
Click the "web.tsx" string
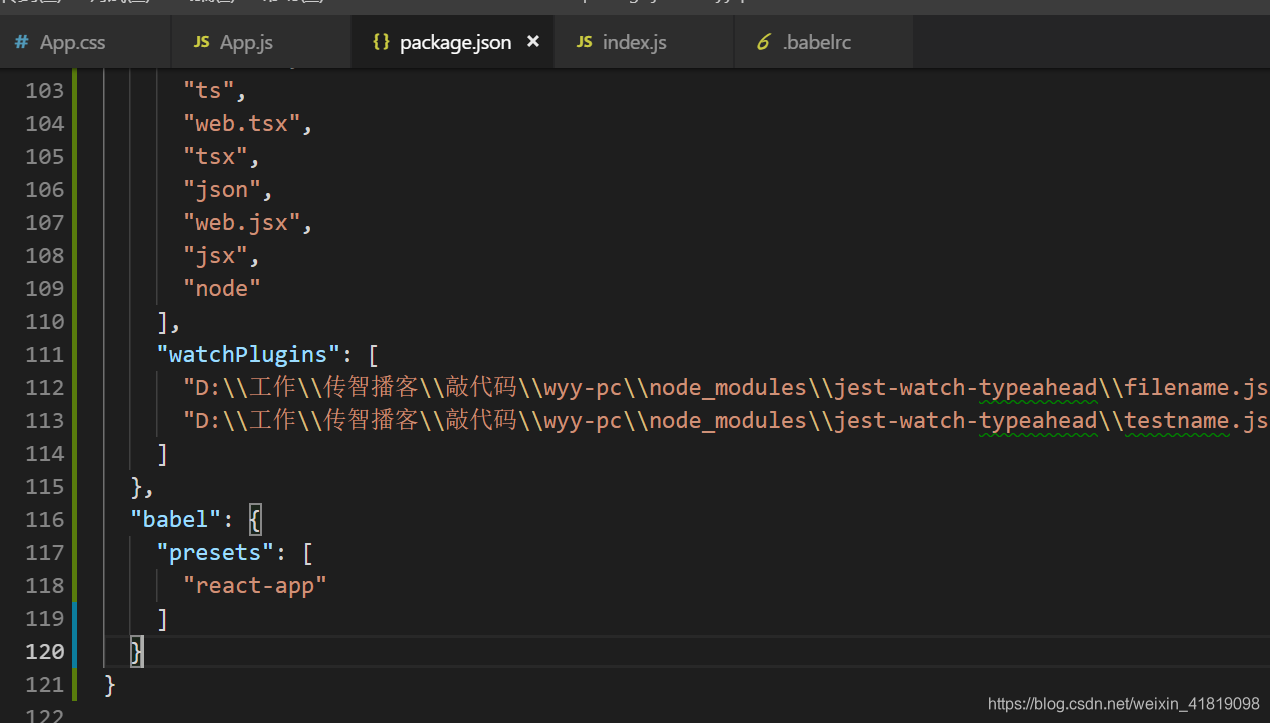pos(241,123)
